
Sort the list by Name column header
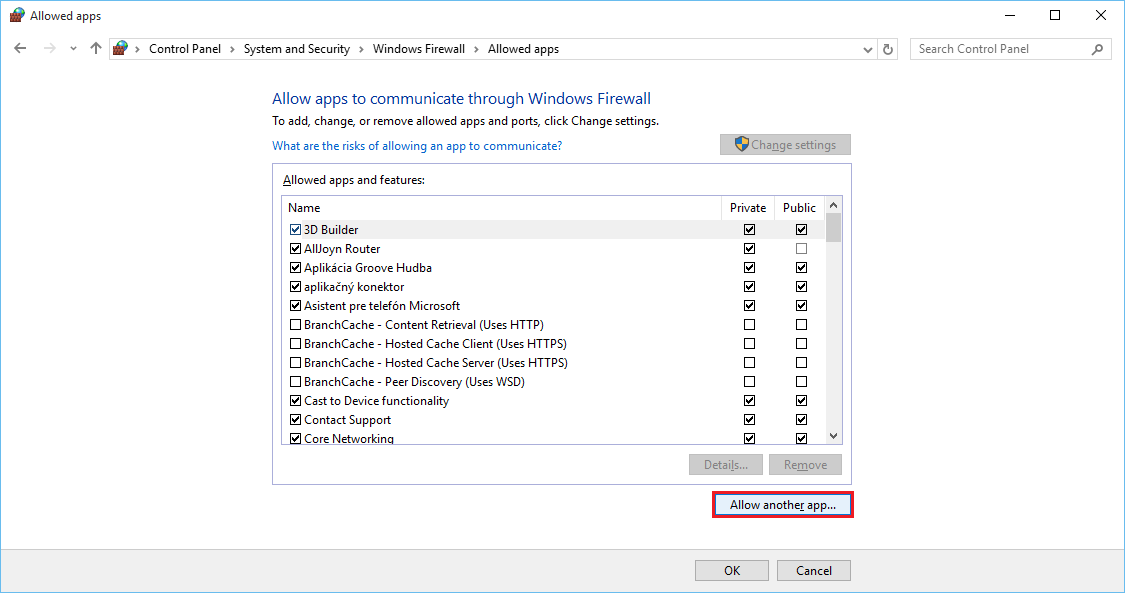tap(500, 208)
